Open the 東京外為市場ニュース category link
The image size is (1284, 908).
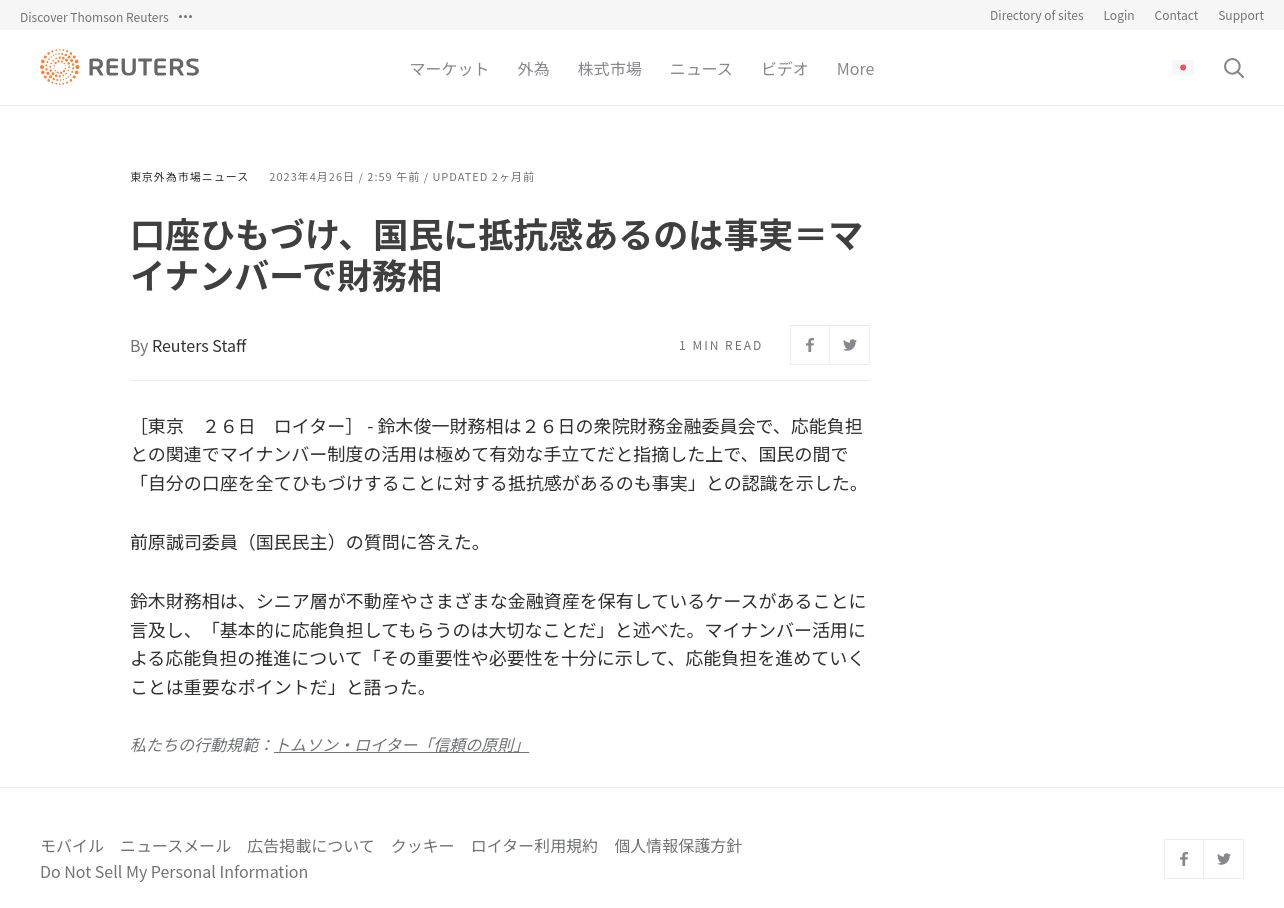[x=189, y=177]
